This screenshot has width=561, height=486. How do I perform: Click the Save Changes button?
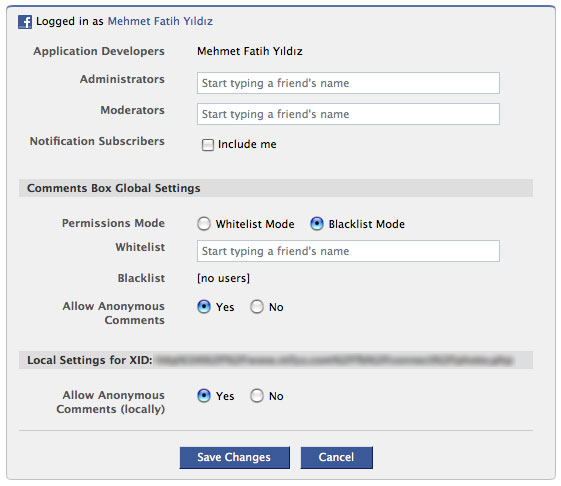235,457
